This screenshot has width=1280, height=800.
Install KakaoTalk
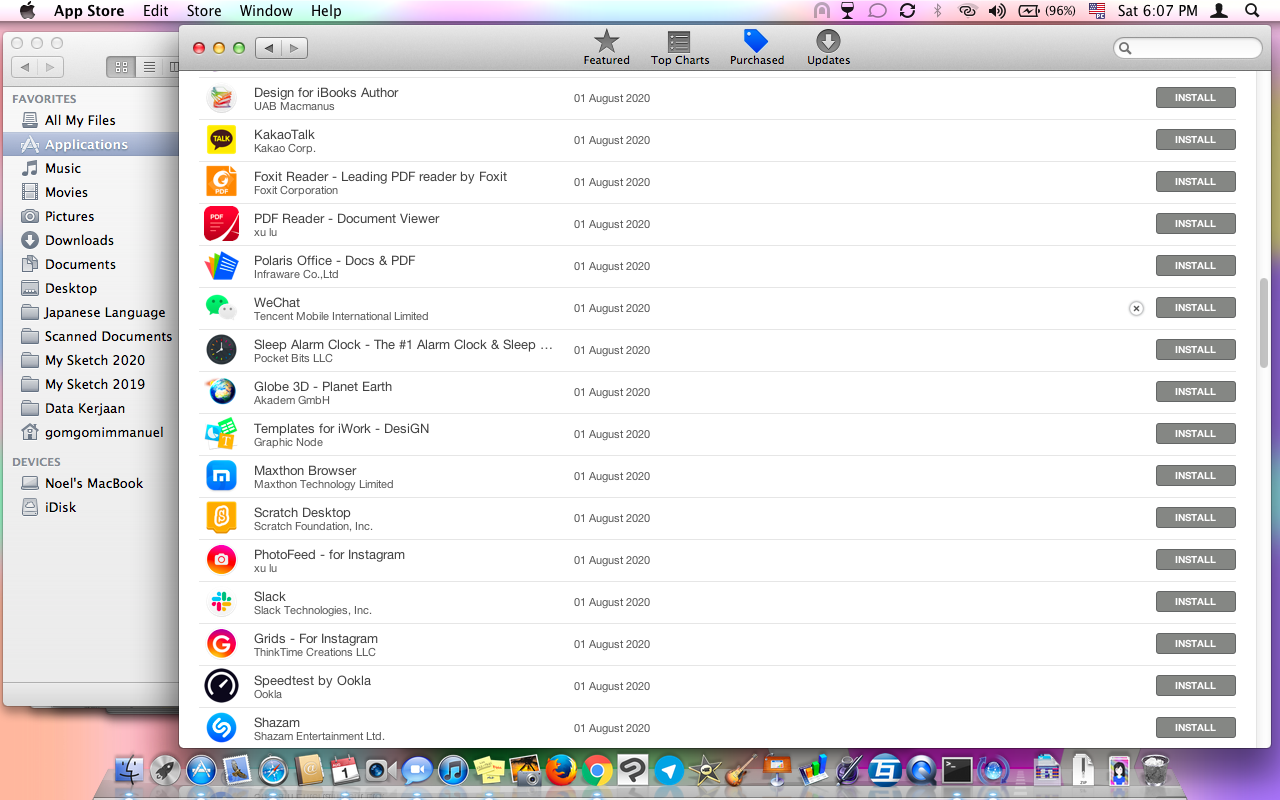click(x=1195, y=140)
